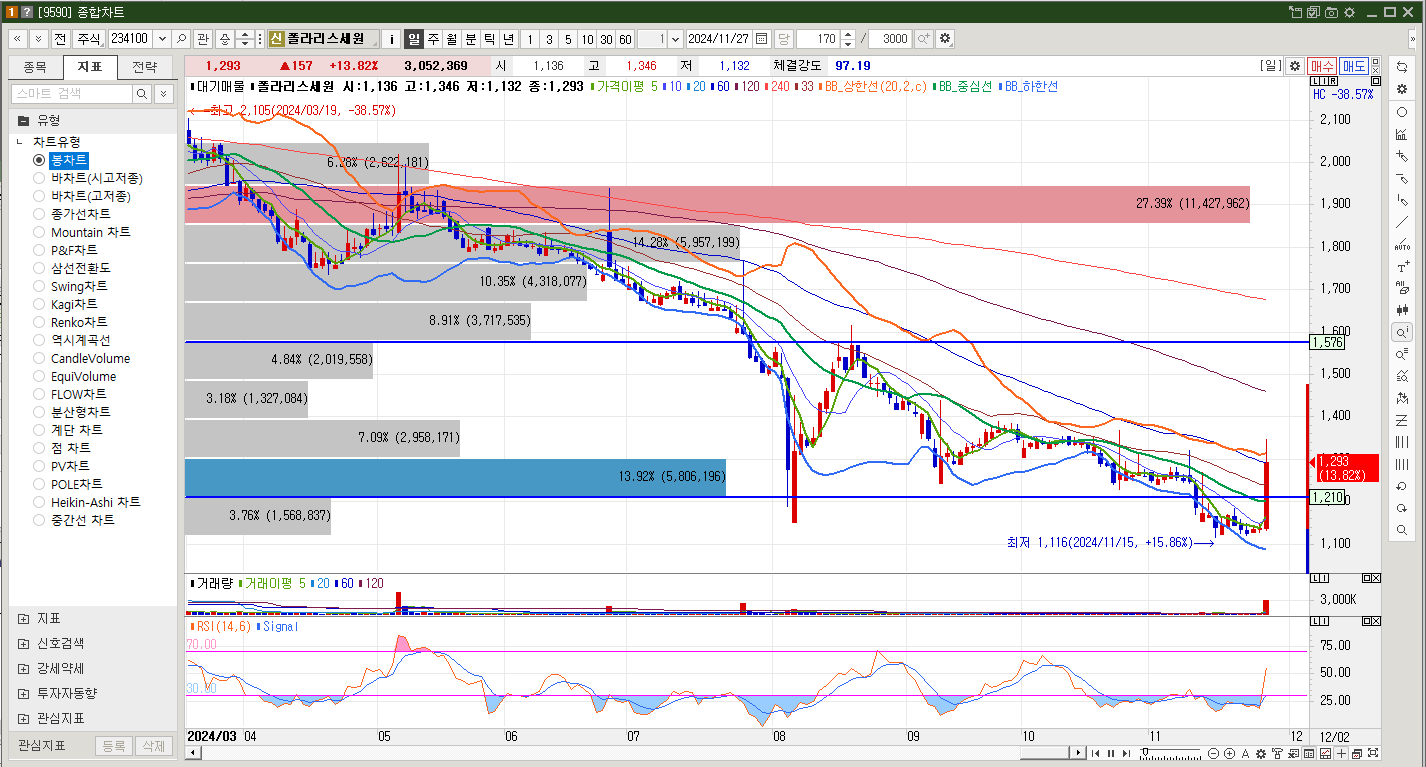Click the pause playback control in bottom bar
Screen dimensions: 1426x767
tap(1110, 754)
